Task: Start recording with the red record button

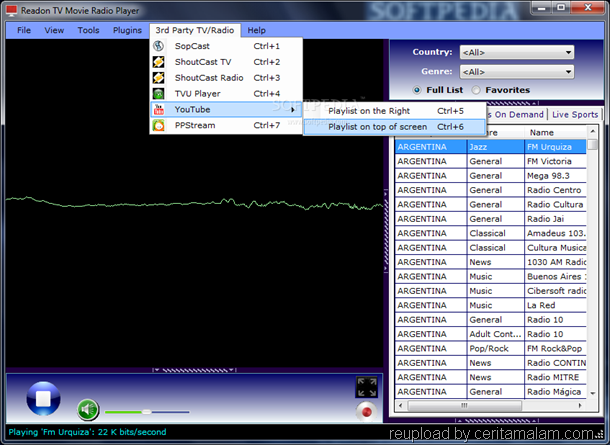Action: click(366, 412)
